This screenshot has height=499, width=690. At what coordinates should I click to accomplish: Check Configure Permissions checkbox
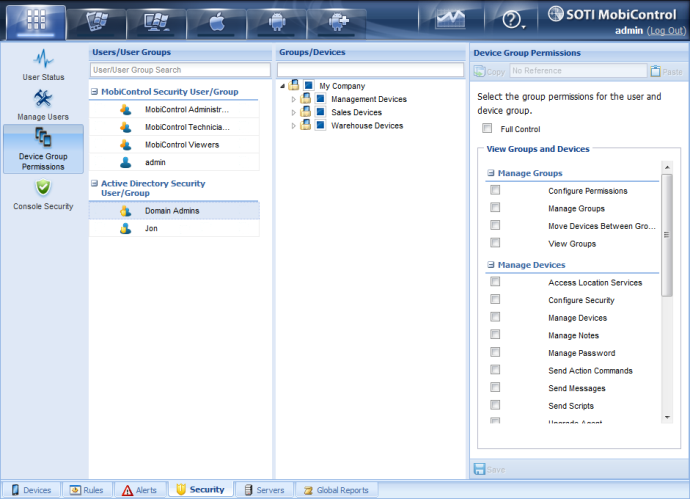[x=495, y=190]
